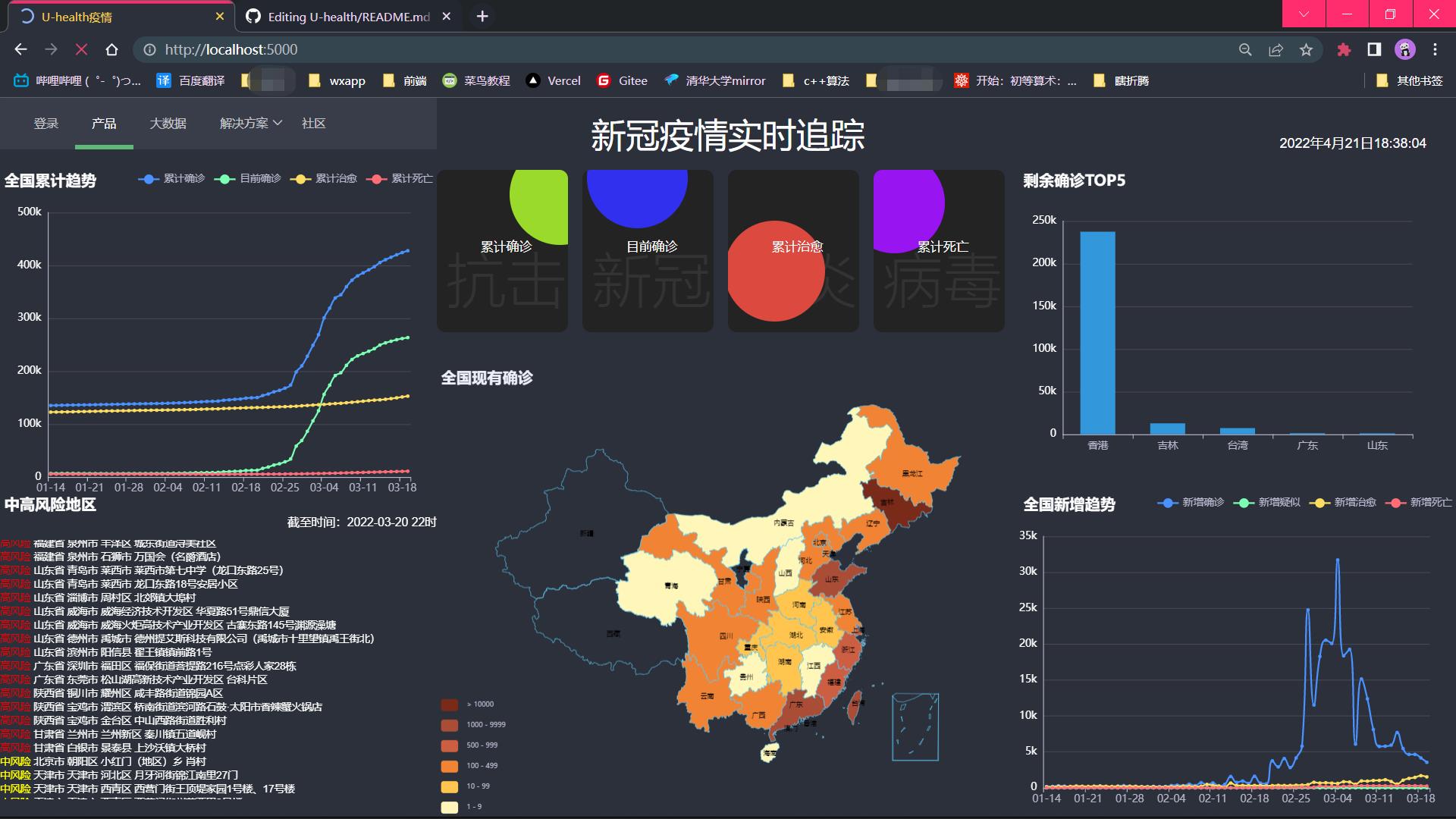Open the browser three-dot menu

coord(1435,49)
